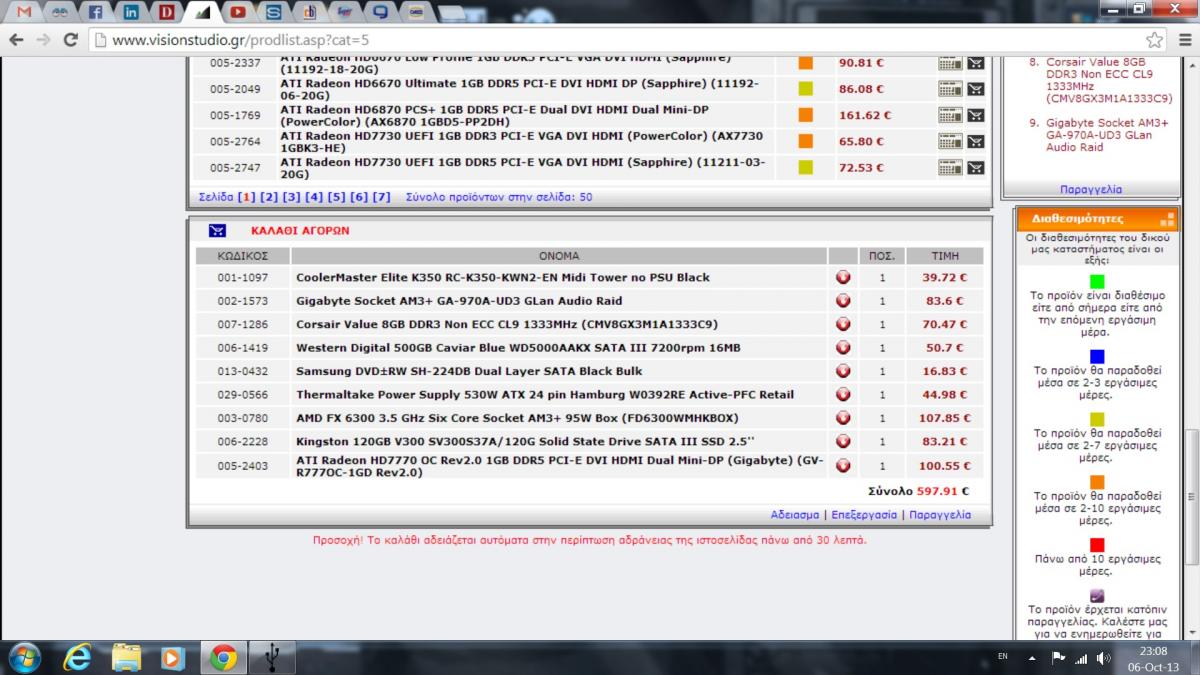Go back using browser back arrow
The width and height of the screenshot is (1200, 675).
point(16,40)
